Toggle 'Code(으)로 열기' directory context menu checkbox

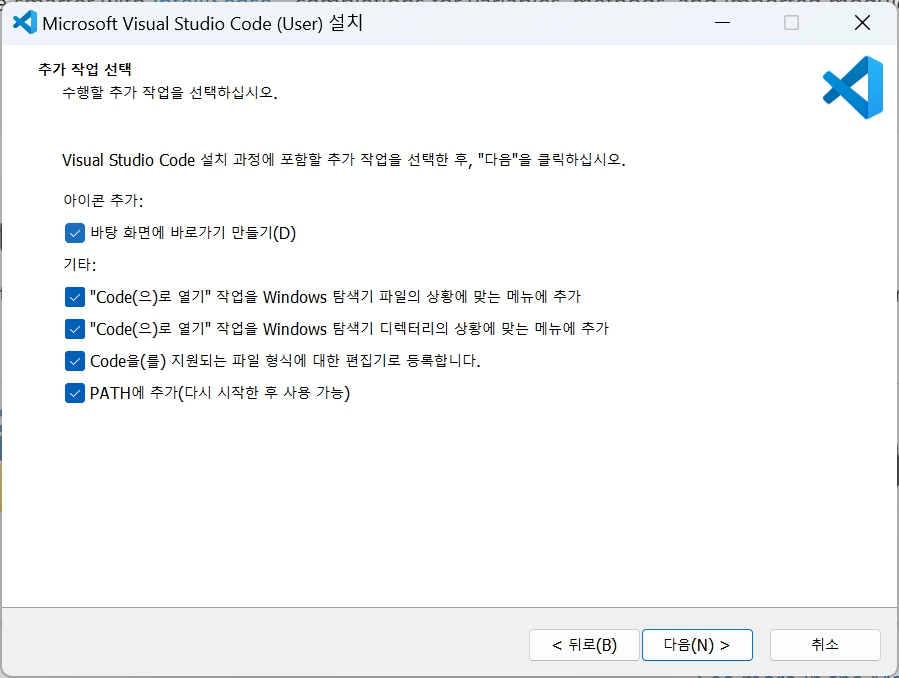point(75,330)
